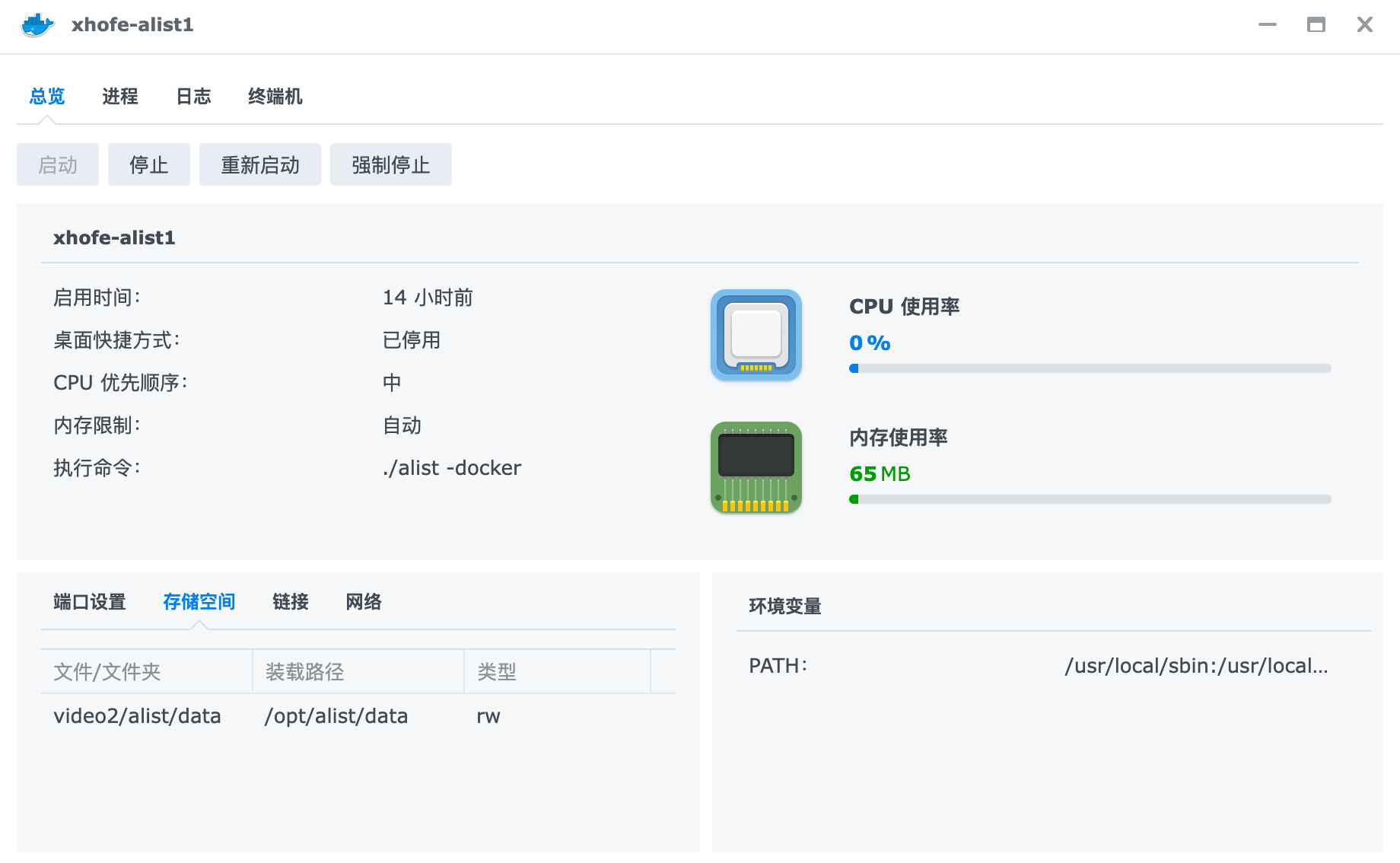
Task: Click the /opt/alist/data mount path cell
Action: [336, 716]
